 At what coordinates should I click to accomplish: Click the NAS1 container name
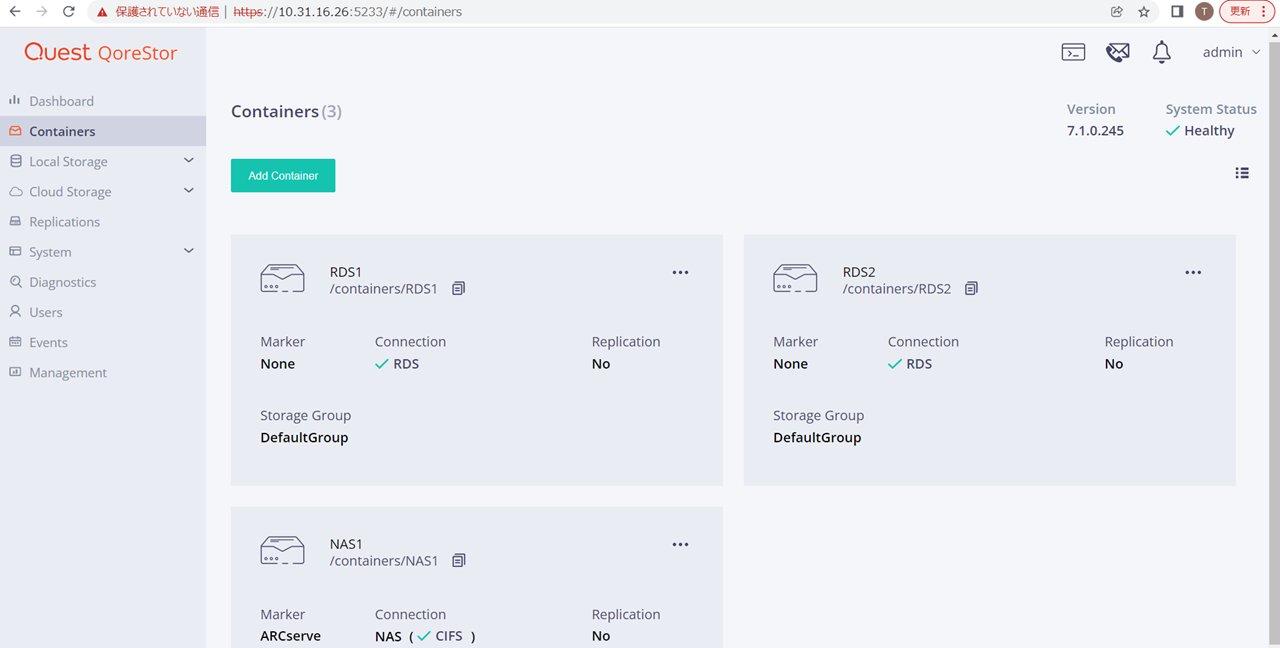346,545
